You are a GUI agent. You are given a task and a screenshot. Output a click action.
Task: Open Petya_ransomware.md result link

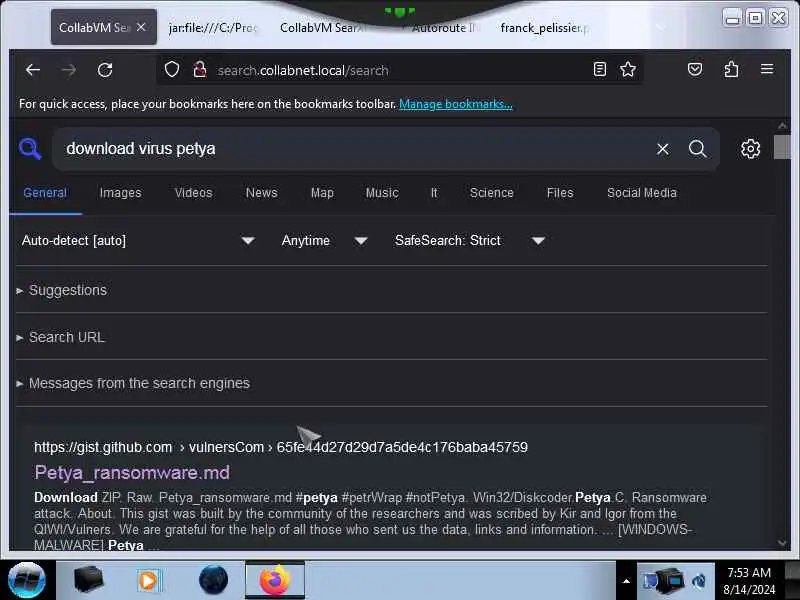pos(132,472)
